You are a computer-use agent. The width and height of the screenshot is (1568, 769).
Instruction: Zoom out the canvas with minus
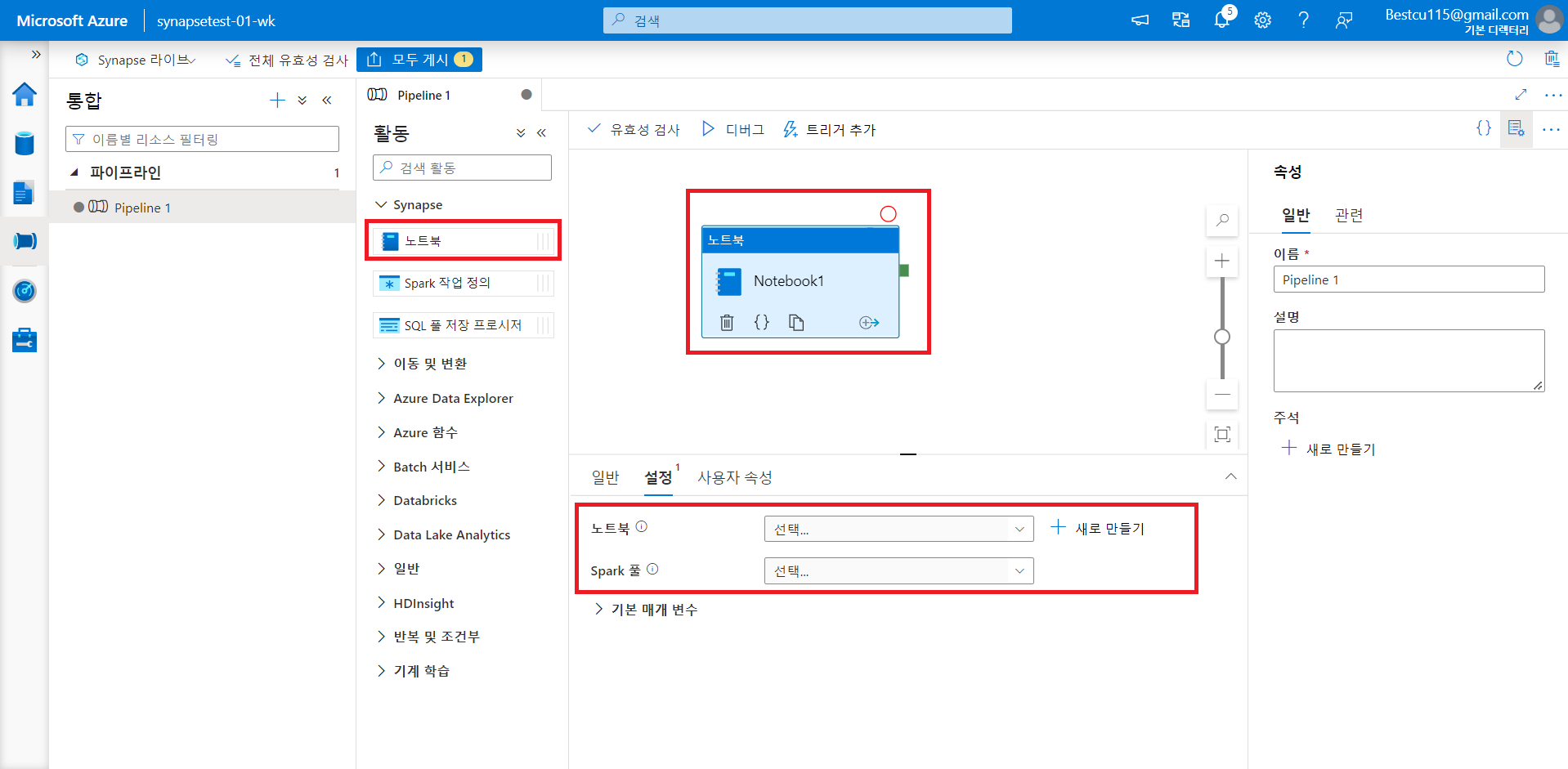[1222, 394]
